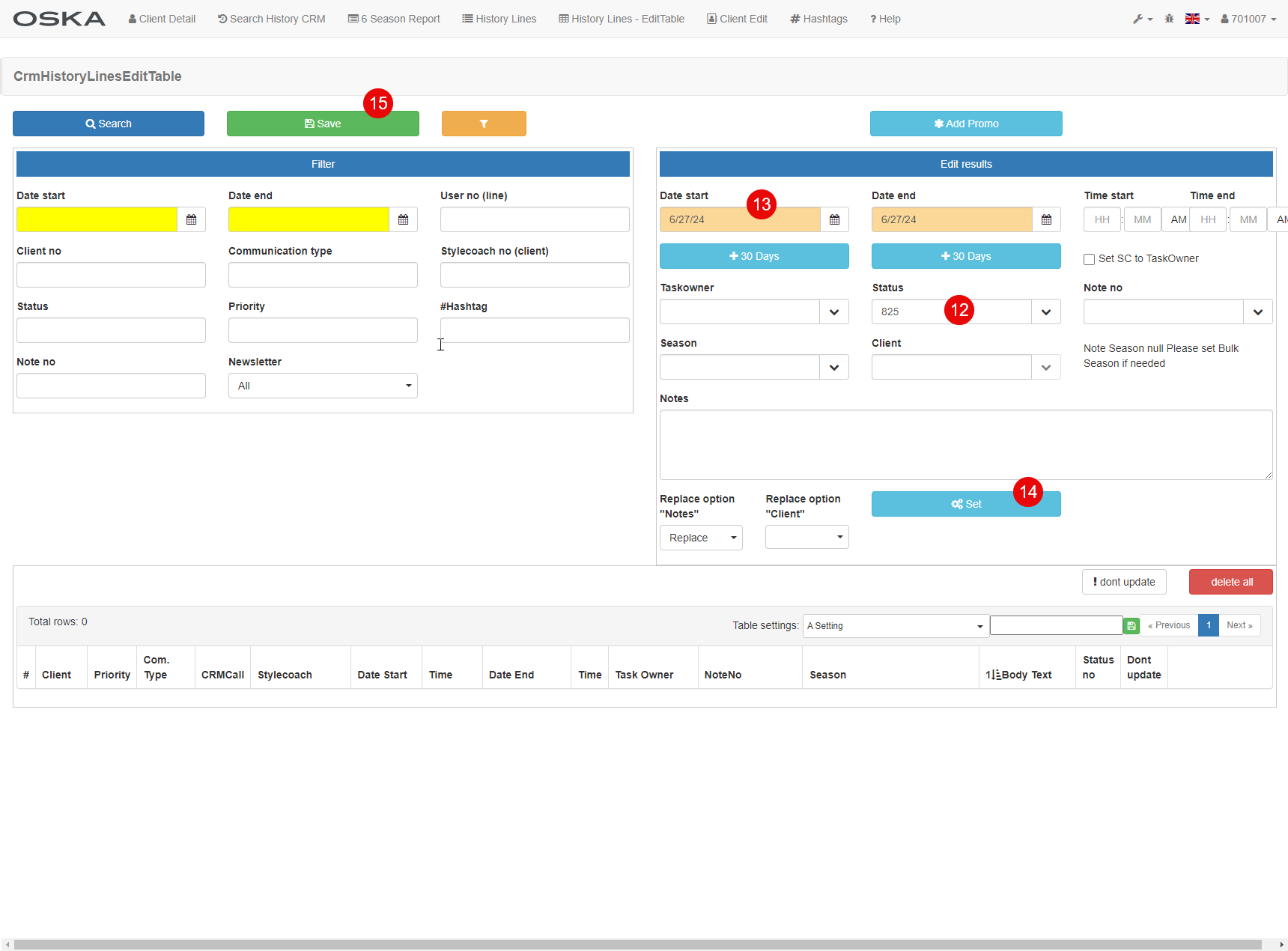Open the Replace option Notes dropdown
Screen dimensions: 1288x951
(701, 538)
